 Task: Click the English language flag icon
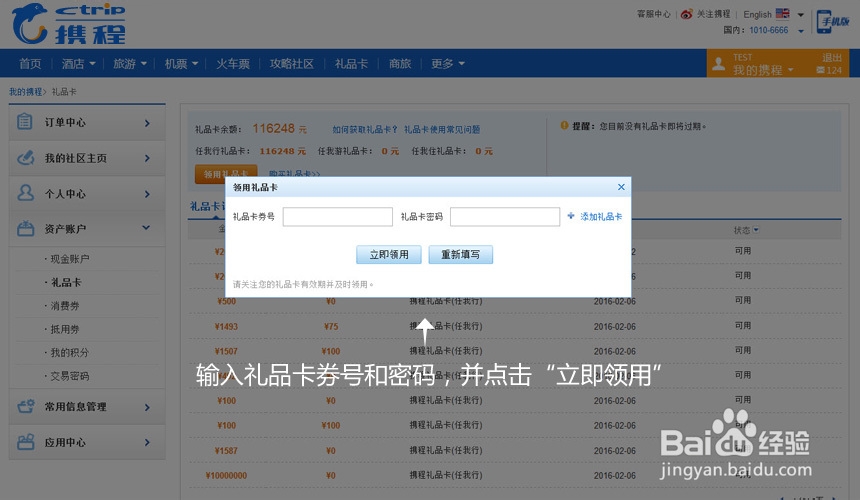point(783,14)
